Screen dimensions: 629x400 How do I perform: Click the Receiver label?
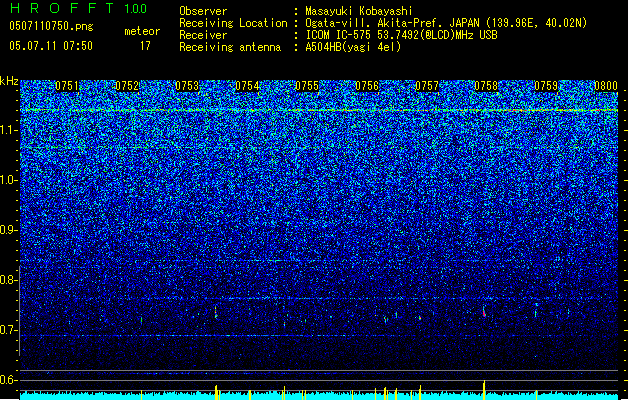tap(203, 35)
